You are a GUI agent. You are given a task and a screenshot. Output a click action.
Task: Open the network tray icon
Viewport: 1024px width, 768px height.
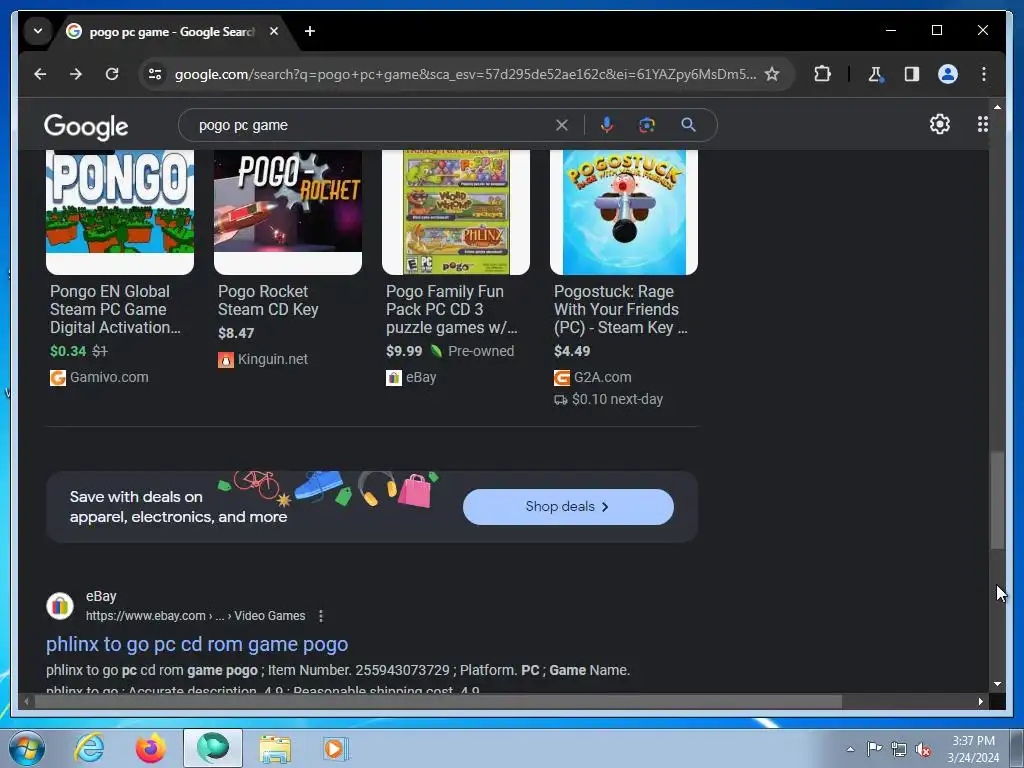point(899,749)
